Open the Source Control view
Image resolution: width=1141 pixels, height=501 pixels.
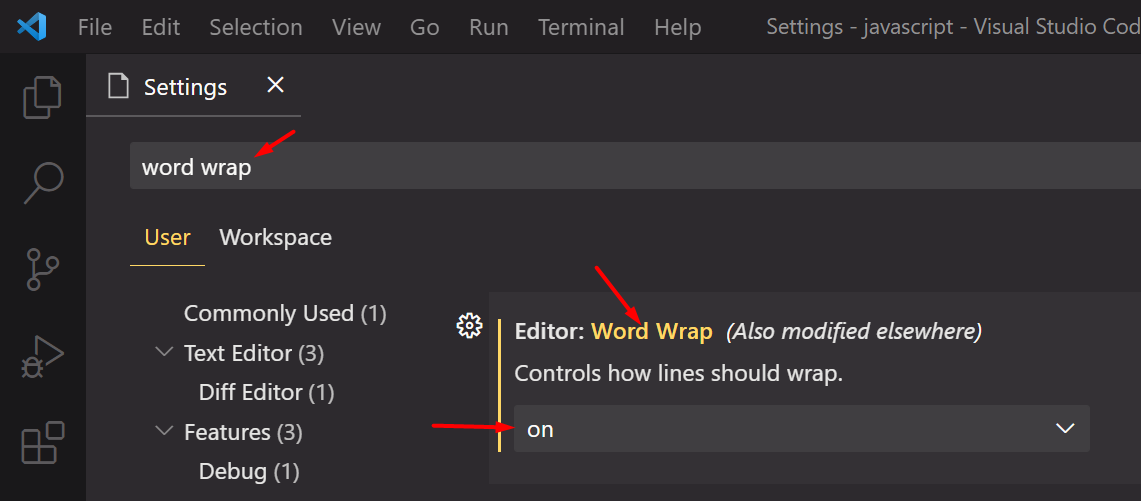(x=42, y=270)
